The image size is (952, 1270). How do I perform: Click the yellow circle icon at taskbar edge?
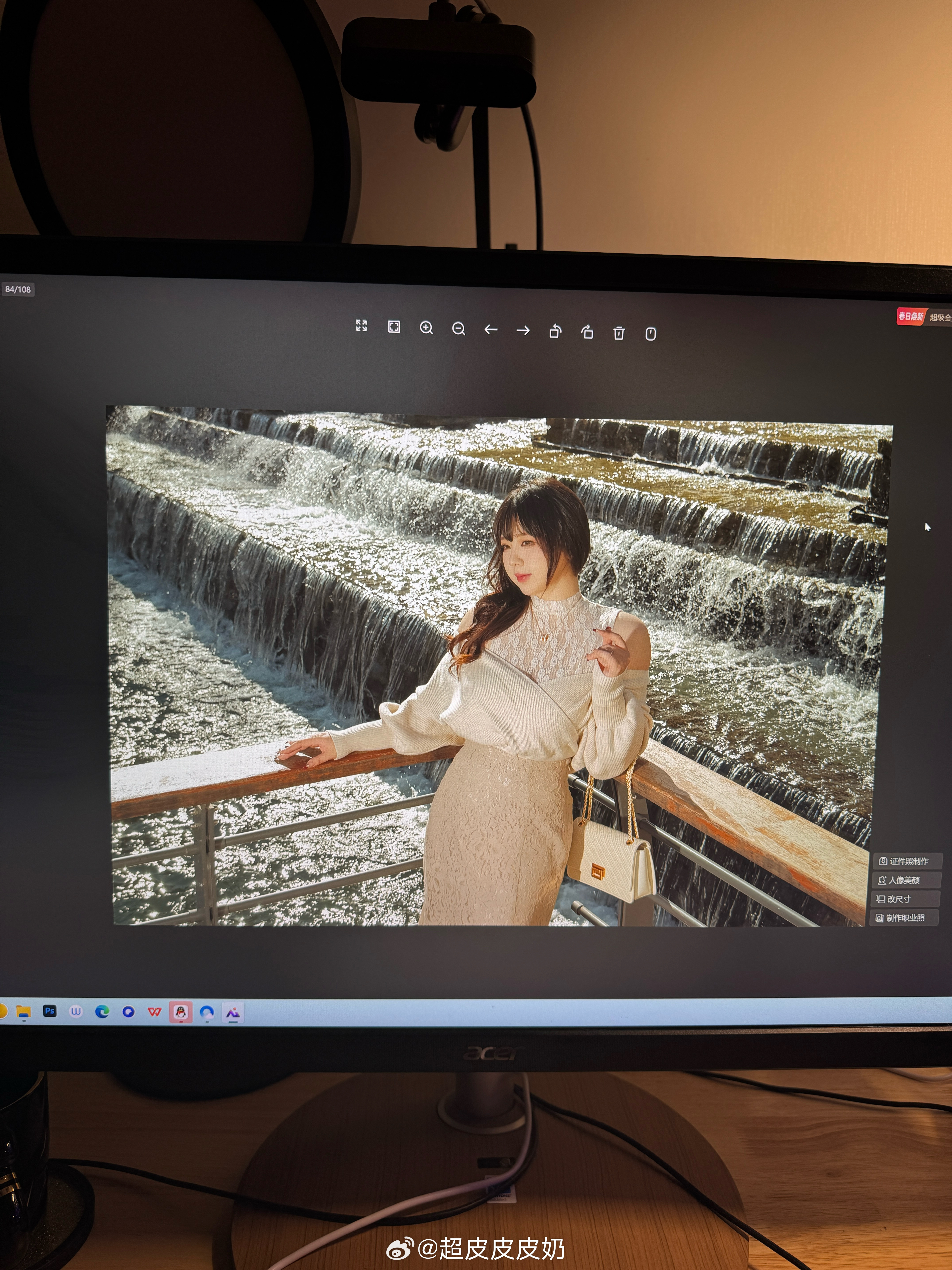click(x=3, y=1011)
